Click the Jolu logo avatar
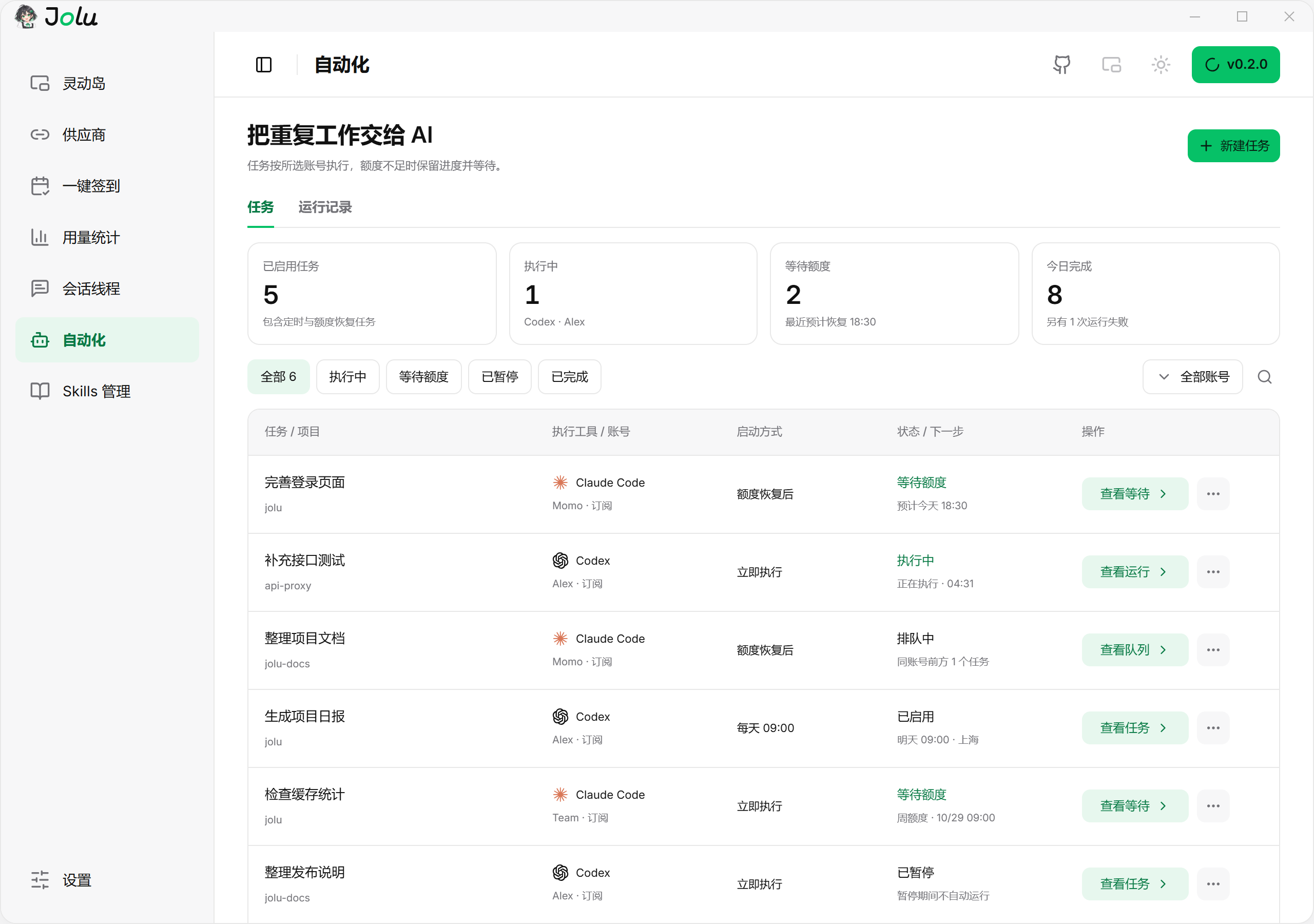This screenshot has height=924, width=1314. coord(26,16)
